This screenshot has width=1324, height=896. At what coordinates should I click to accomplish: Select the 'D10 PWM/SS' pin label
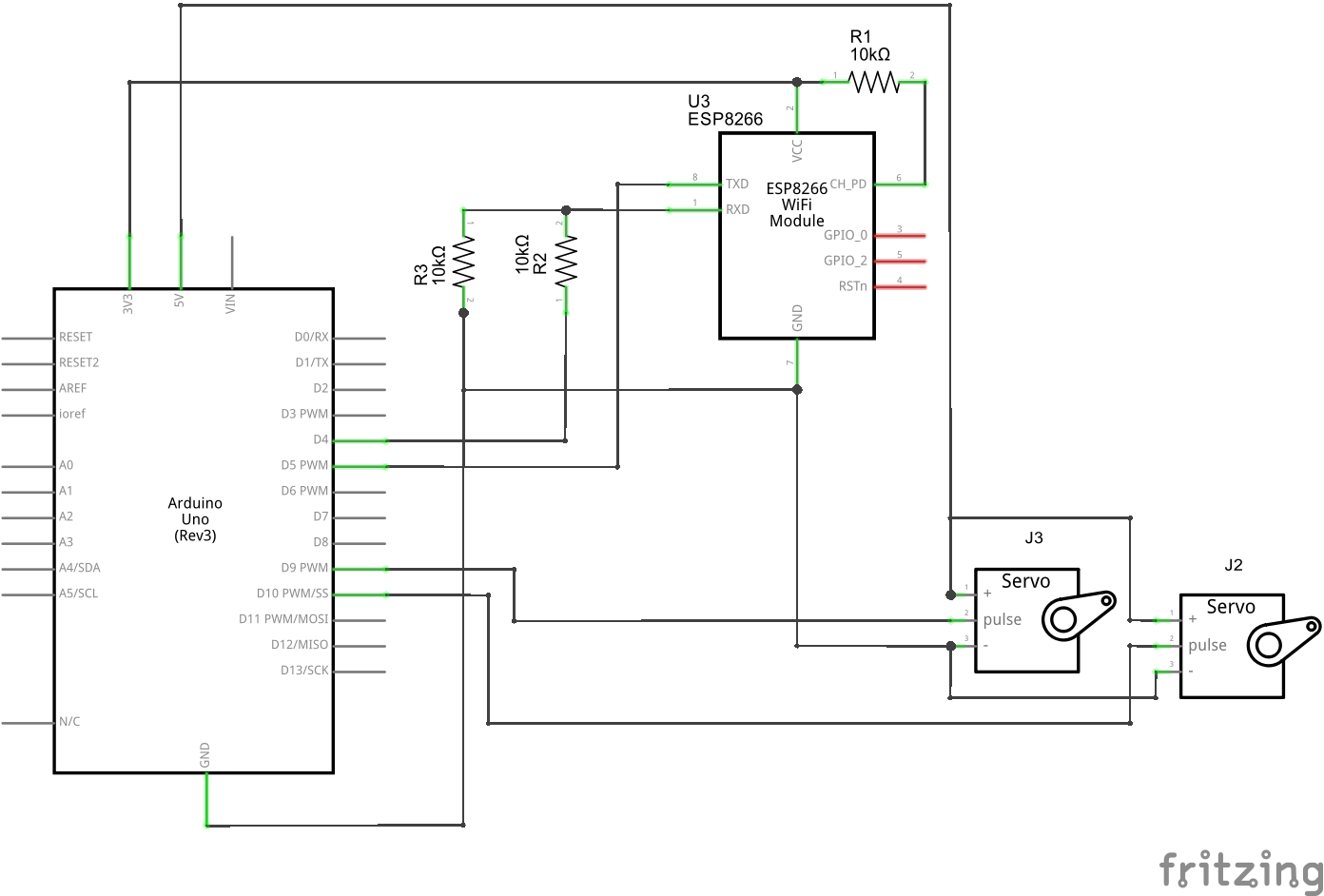tap(292, 594)
